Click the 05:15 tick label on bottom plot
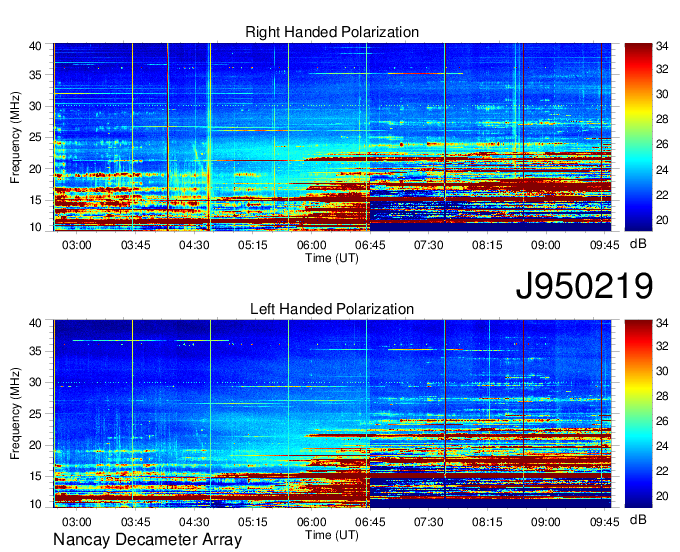Viewport: 680px width, 552px height. pos(252,522)
